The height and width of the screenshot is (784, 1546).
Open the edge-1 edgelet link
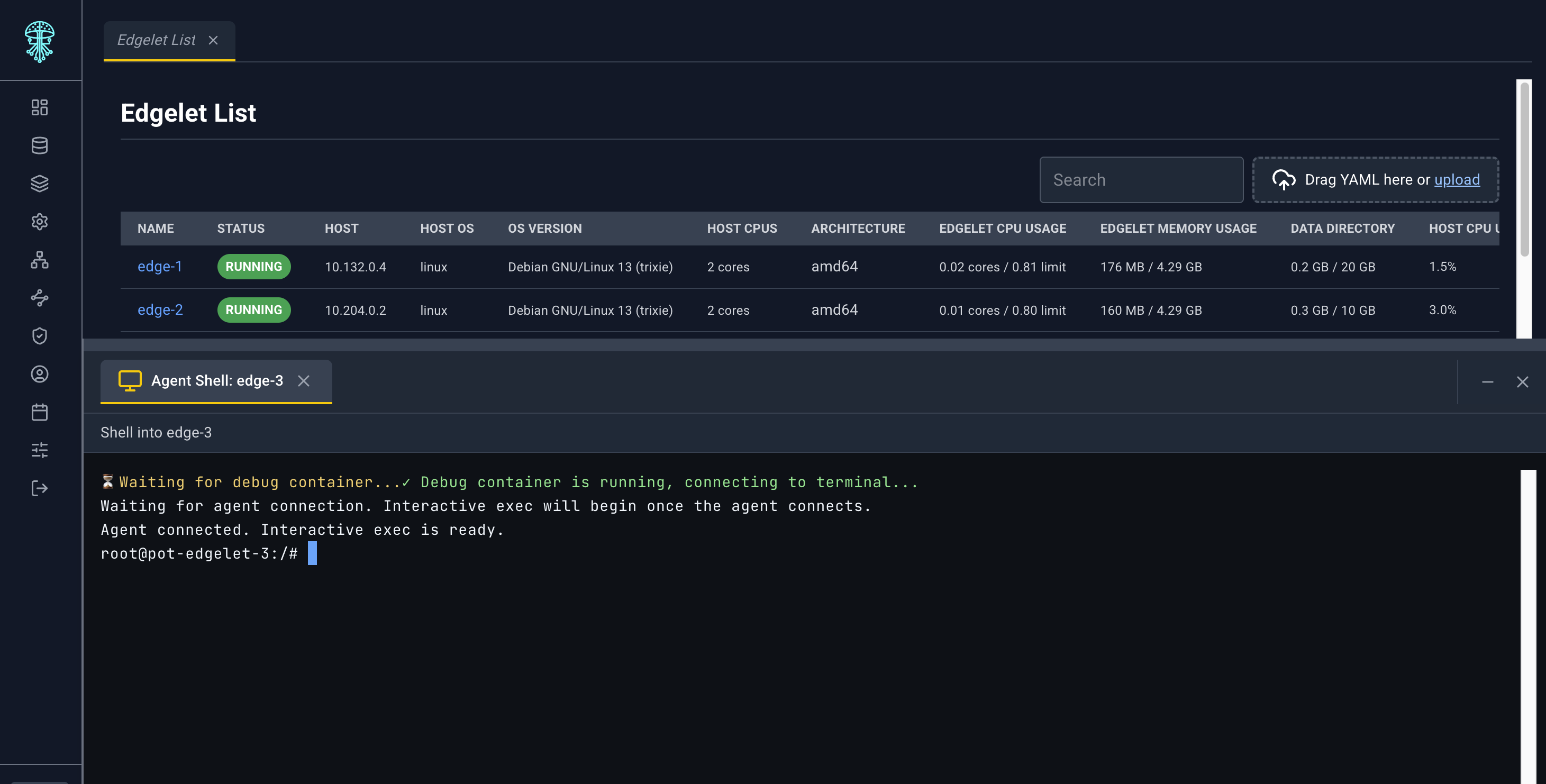[160, 266]
